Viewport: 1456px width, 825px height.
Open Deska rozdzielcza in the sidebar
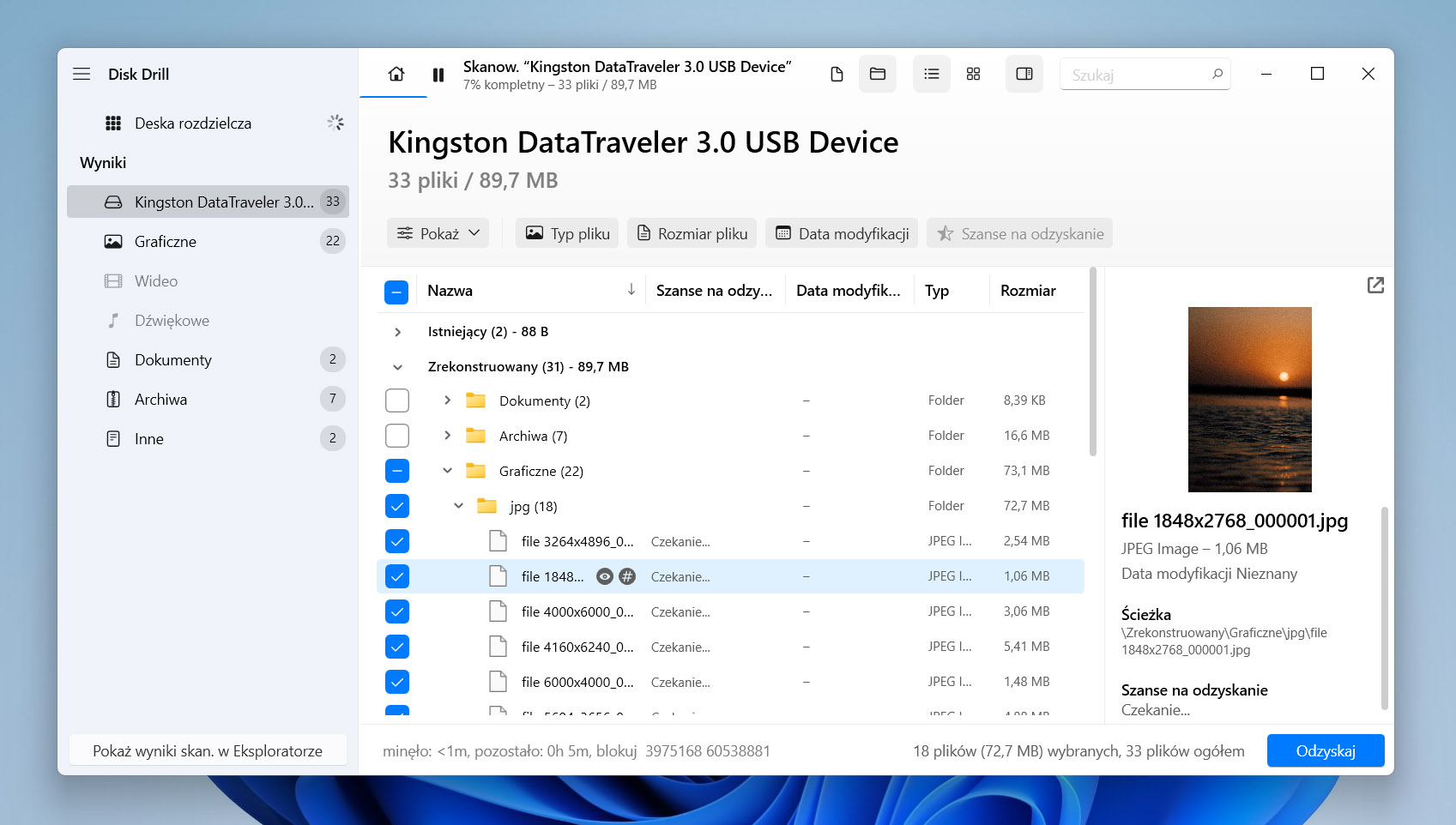pos(193,123)
